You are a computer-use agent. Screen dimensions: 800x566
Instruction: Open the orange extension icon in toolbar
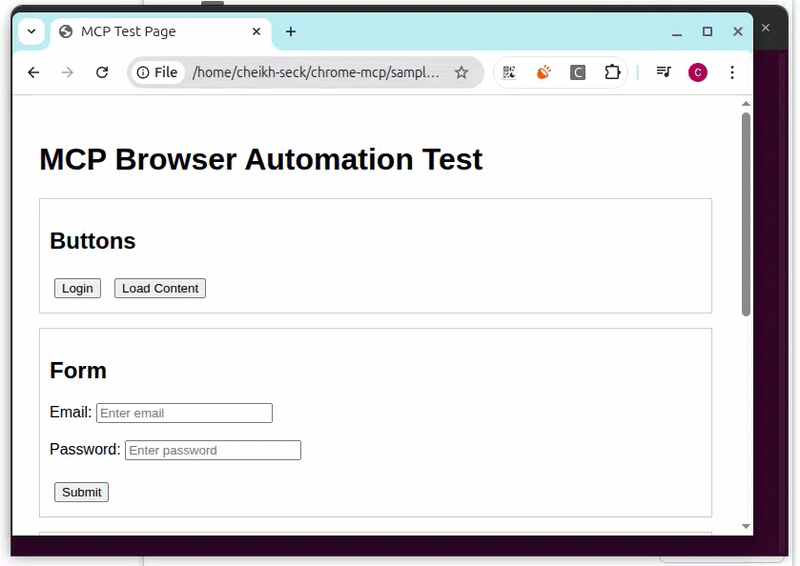[543, 72]
